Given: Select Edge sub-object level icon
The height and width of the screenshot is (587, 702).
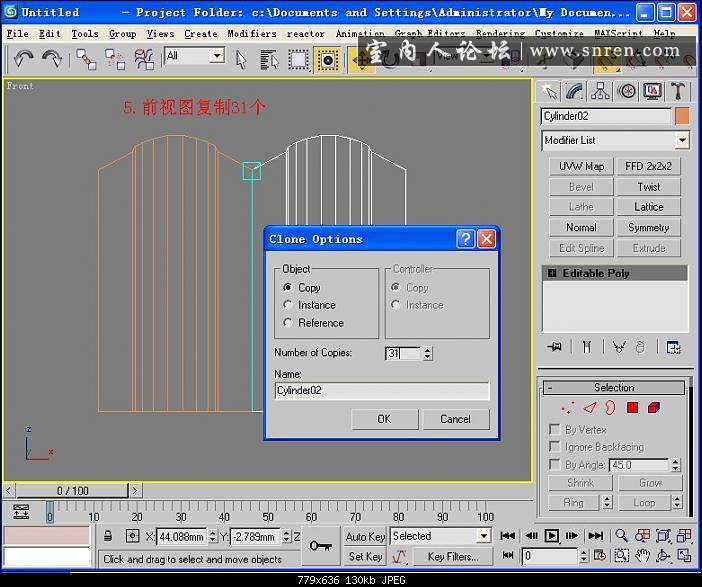Looking at the screenshot, I should click(590, 408).
